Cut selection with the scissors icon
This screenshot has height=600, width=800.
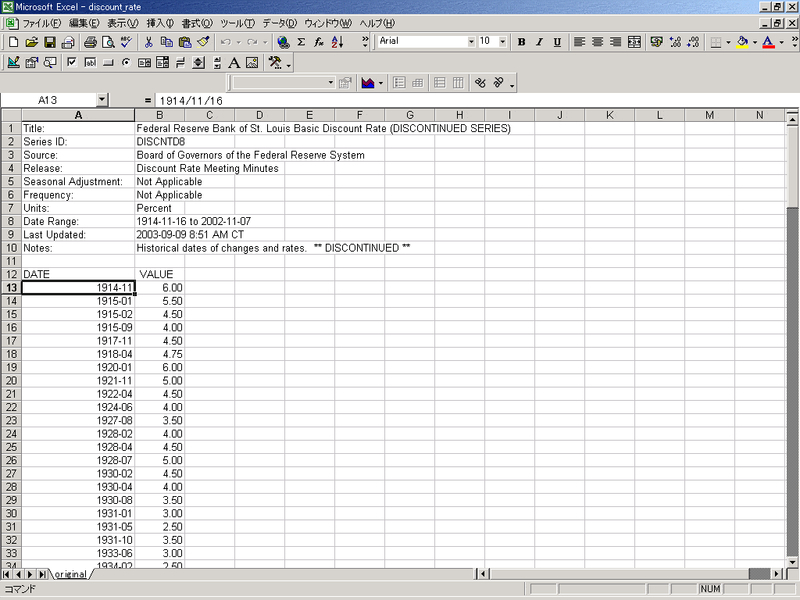148,42
